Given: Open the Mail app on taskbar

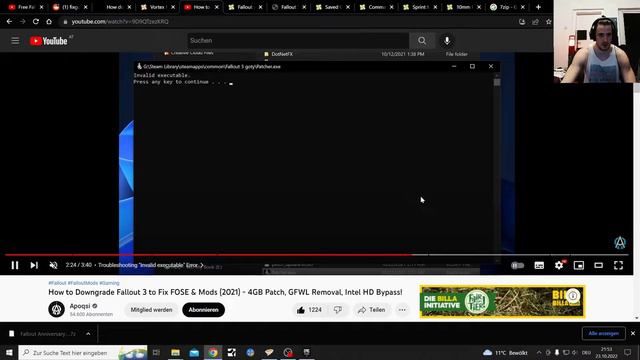Looking at the screenshot, I should tap(194, 353).
